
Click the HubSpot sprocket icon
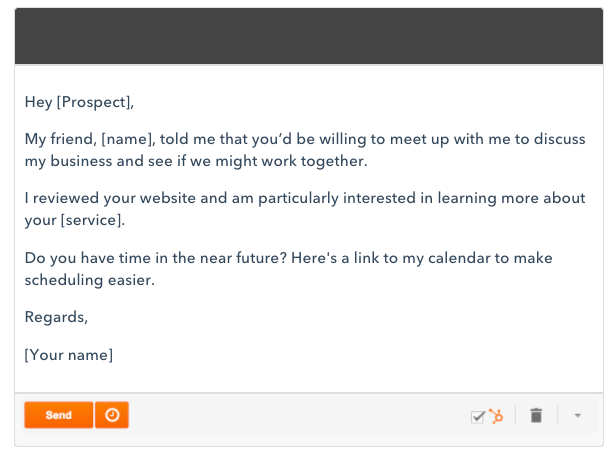click(x=497, y=416)
